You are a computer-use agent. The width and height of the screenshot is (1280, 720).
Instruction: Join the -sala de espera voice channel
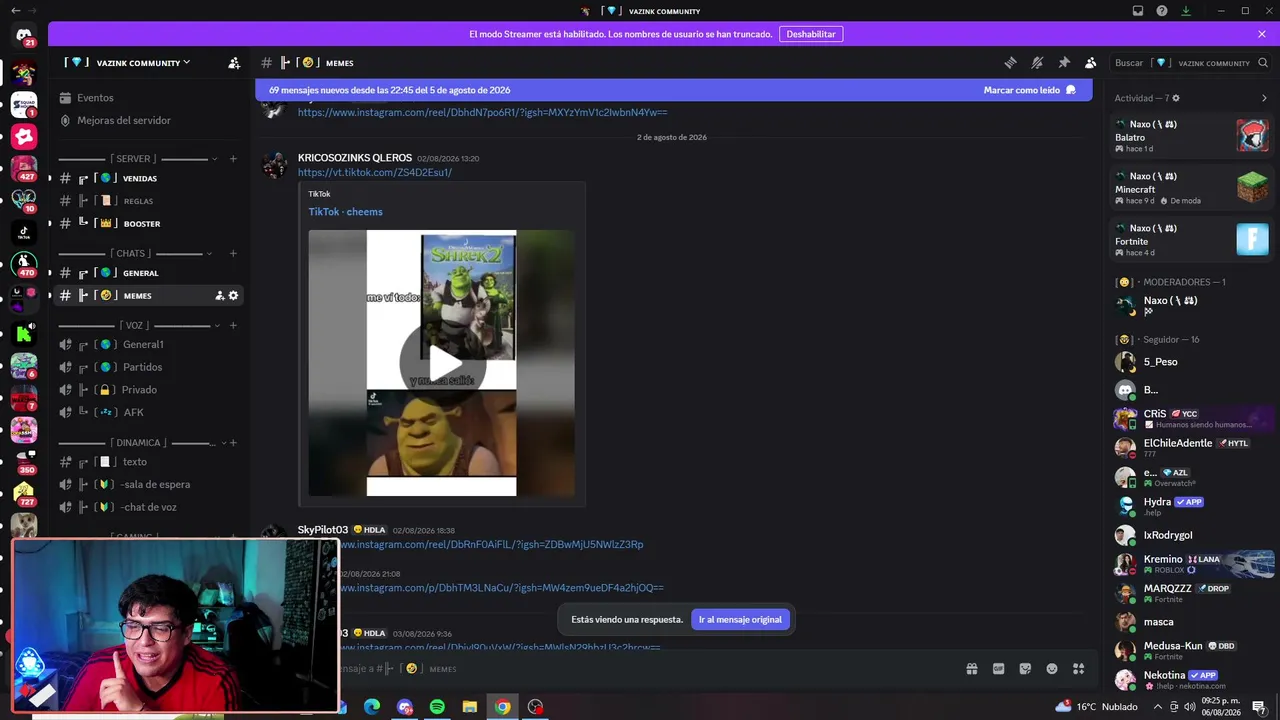tap(149, 485)
